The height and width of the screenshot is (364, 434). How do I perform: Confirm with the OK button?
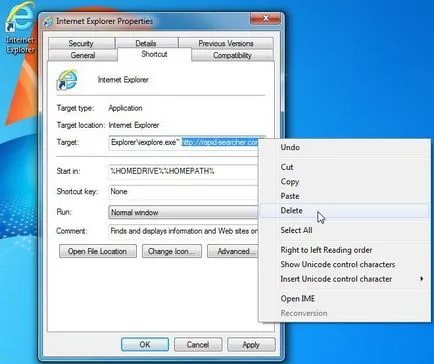145,344
